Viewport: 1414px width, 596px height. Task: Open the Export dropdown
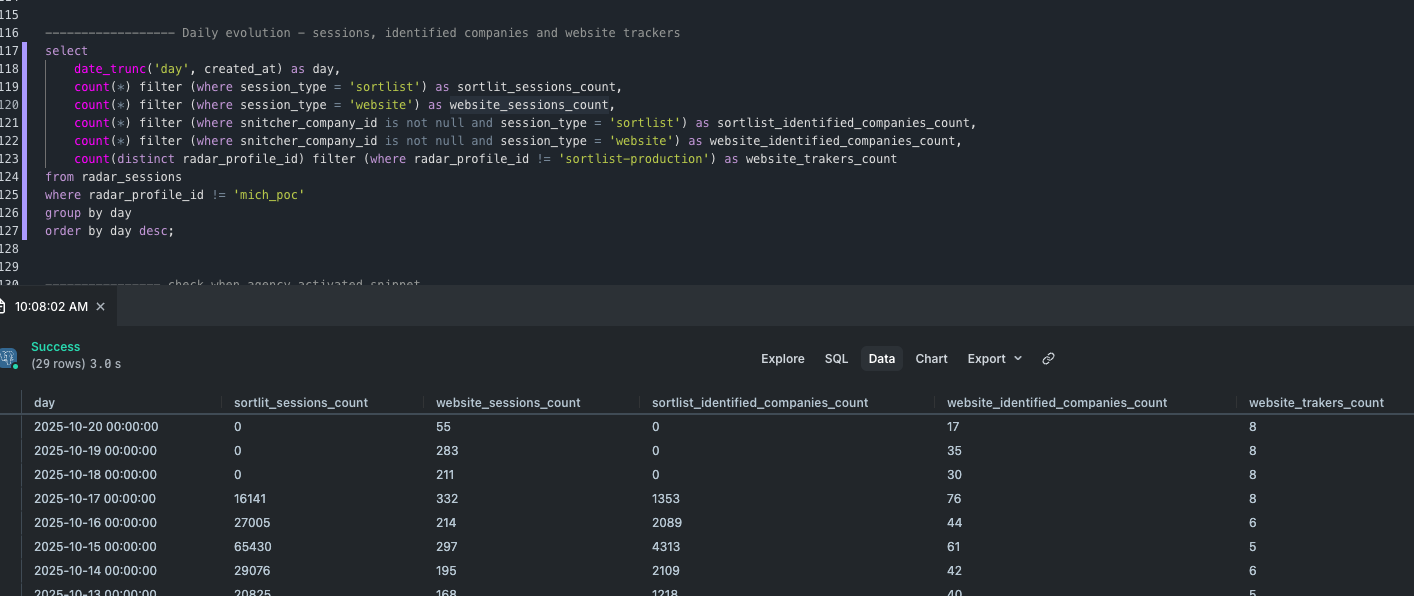pyautogui.click(x=994, y=358)
